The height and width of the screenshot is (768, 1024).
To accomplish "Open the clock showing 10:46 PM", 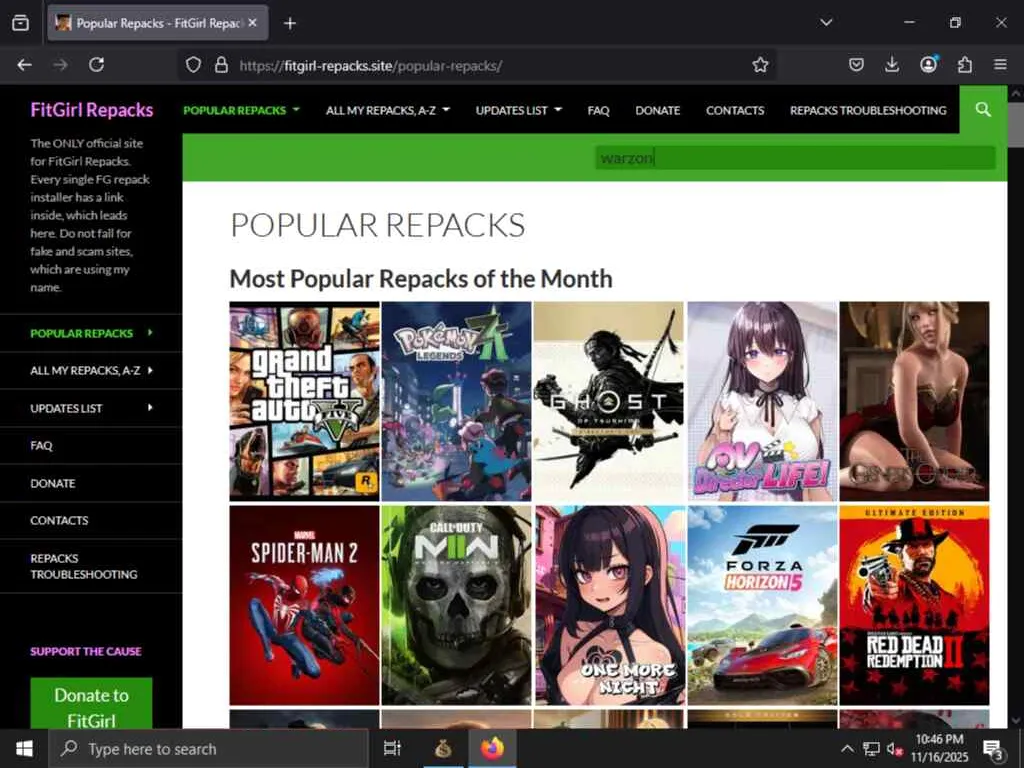I will point(939,748).
